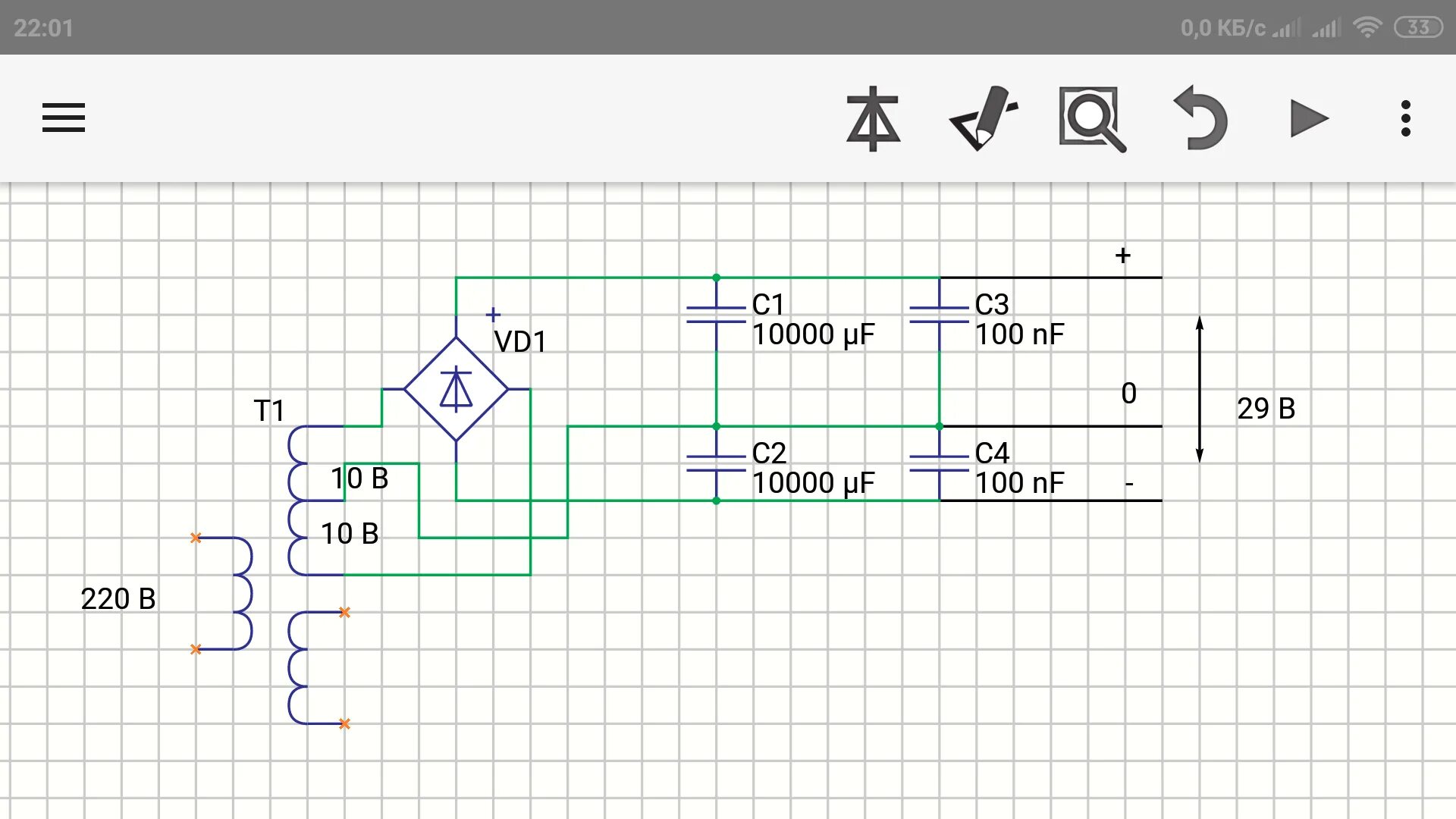Tap the upper 10 В winding label
1456x819 pixels.
click(x=359, y=479)
